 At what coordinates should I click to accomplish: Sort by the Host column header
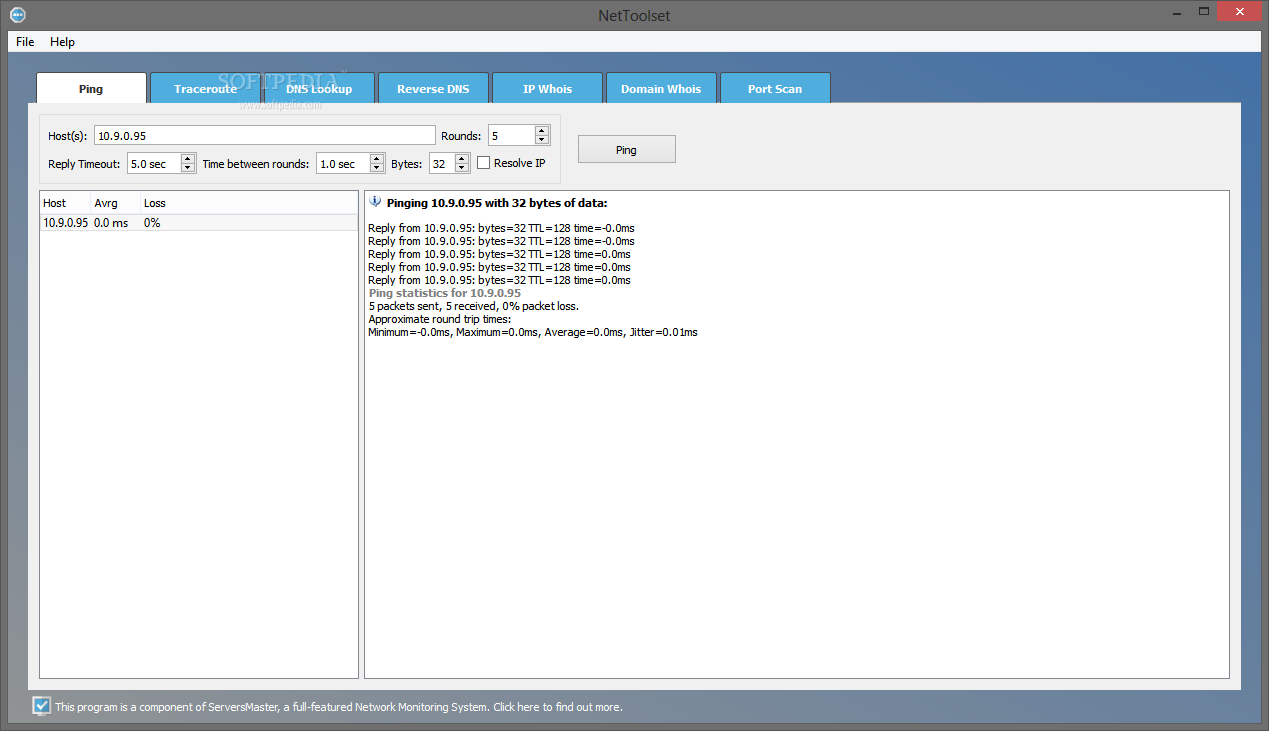(65, 203)
